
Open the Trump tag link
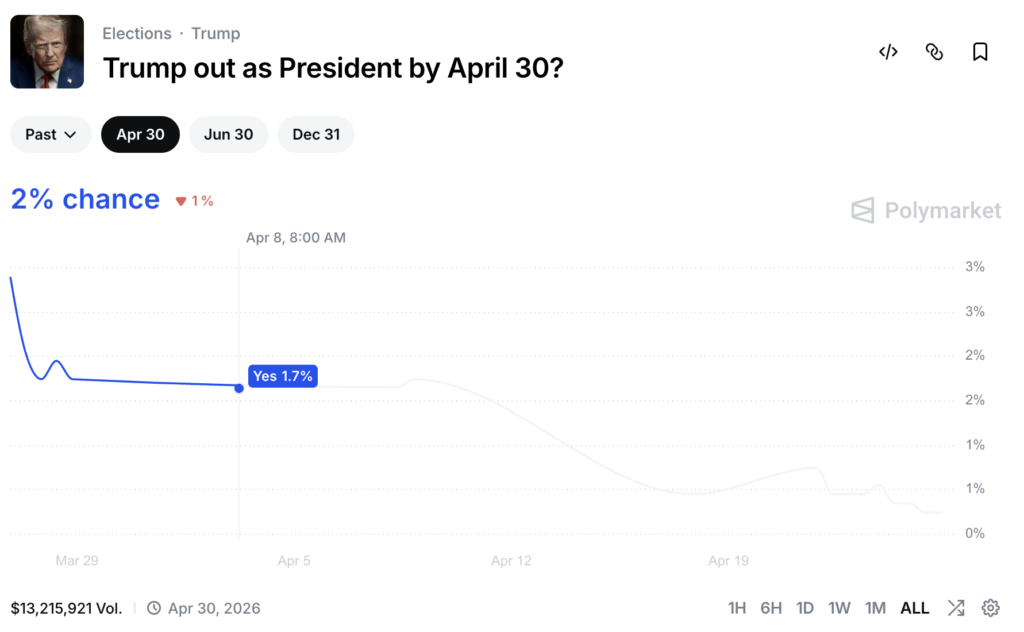point(216,33)
